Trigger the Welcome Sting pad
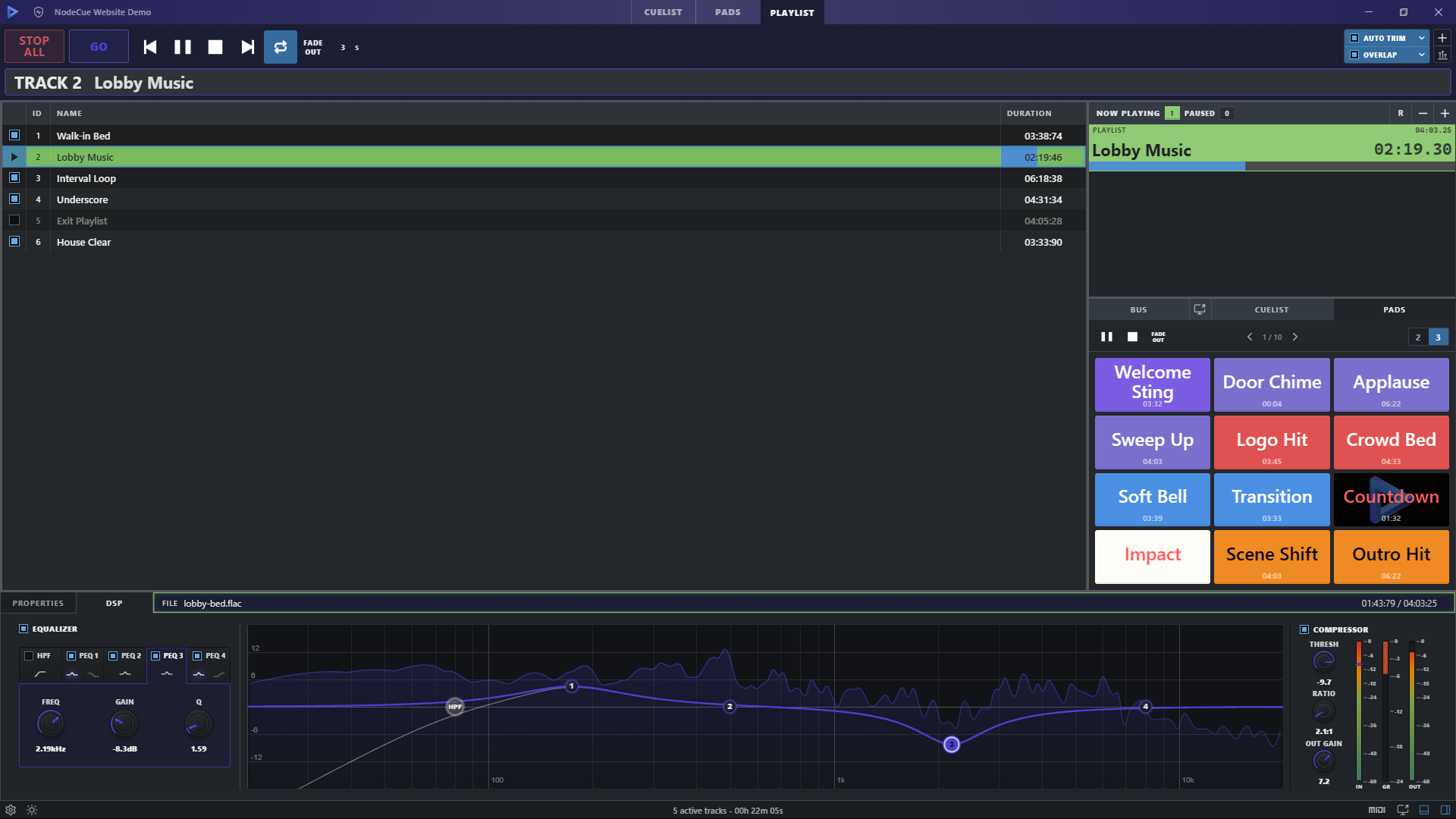 tap(1152, 384)
